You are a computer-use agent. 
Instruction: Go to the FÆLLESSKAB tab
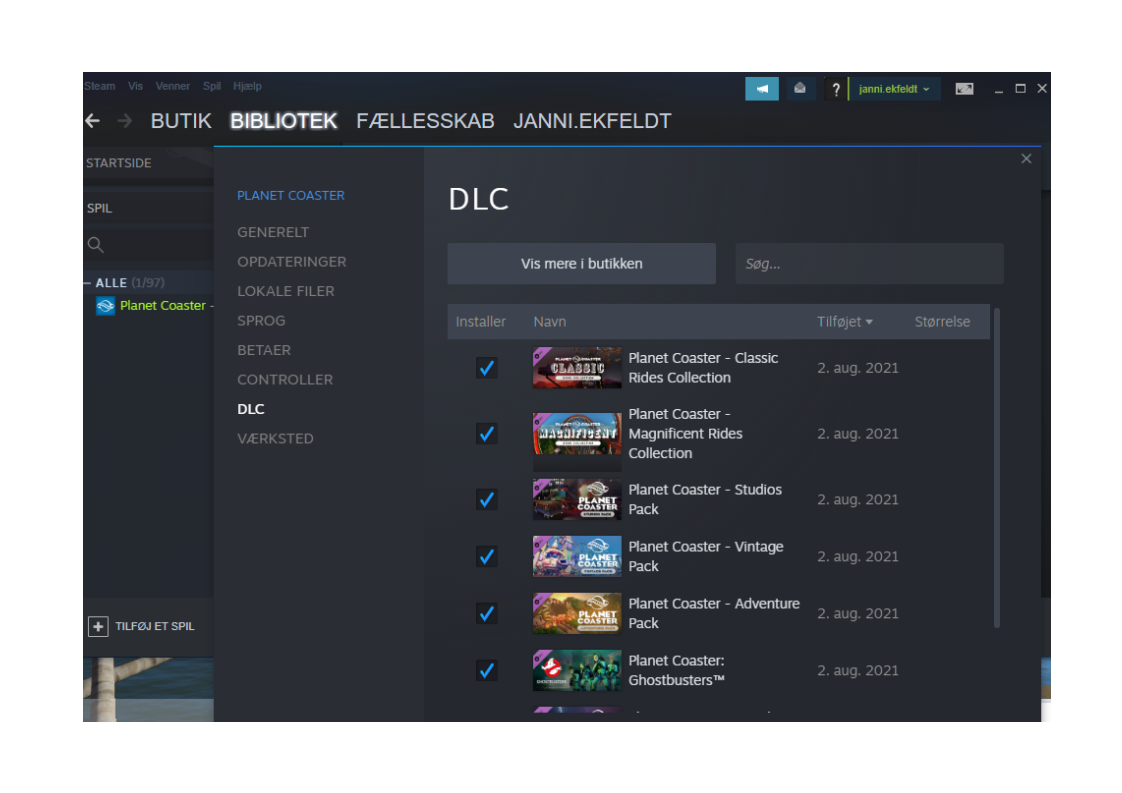point(425,121)
